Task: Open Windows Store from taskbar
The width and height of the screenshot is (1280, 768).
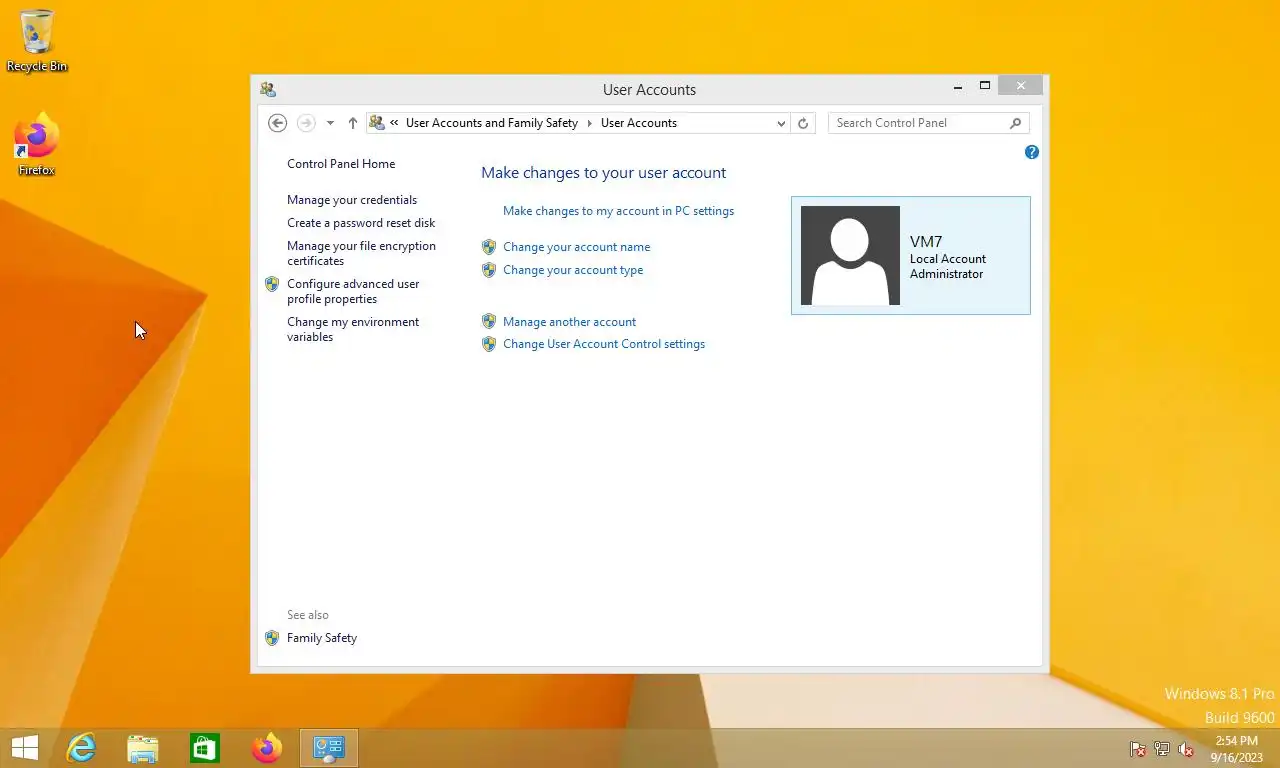Action: click(x=205, y=748)
